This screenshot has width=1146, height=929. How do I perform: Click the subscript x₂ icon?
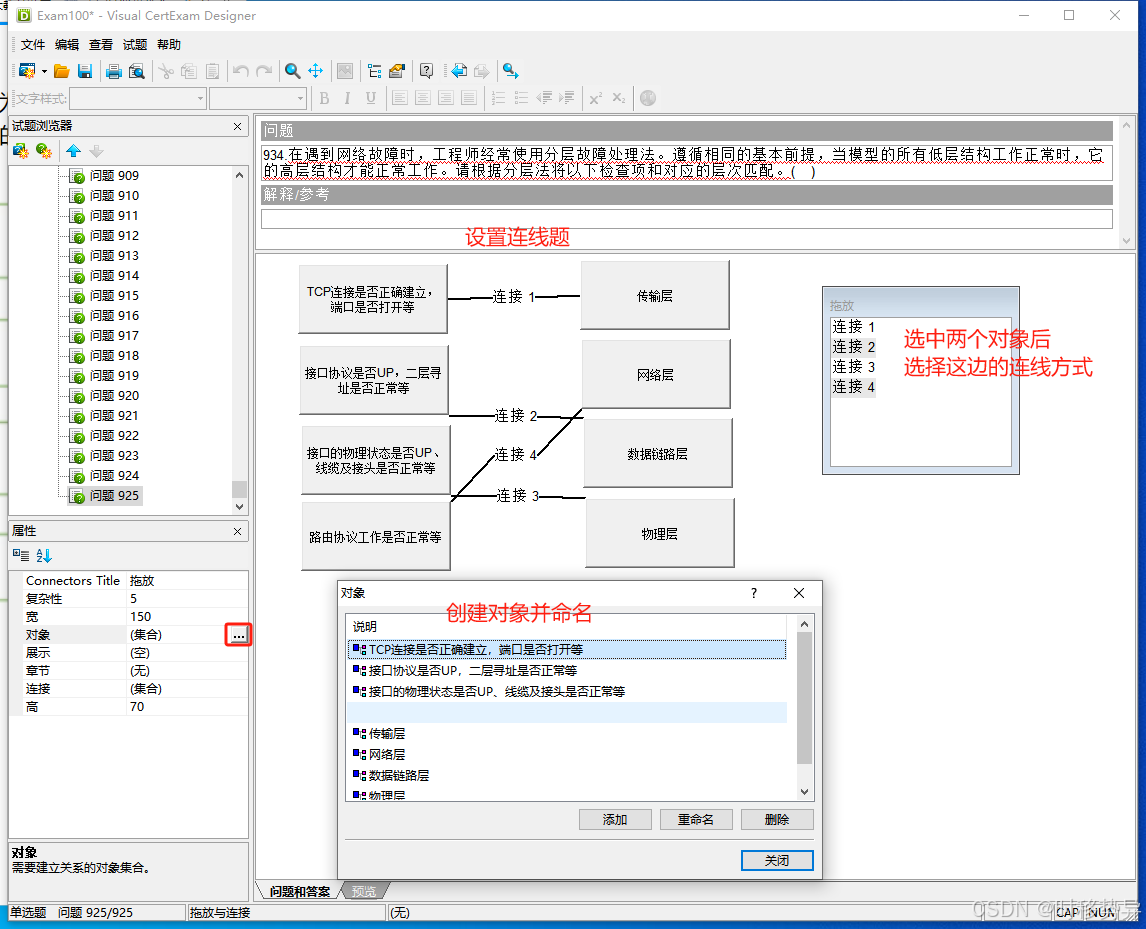click(x=619, y=98)
